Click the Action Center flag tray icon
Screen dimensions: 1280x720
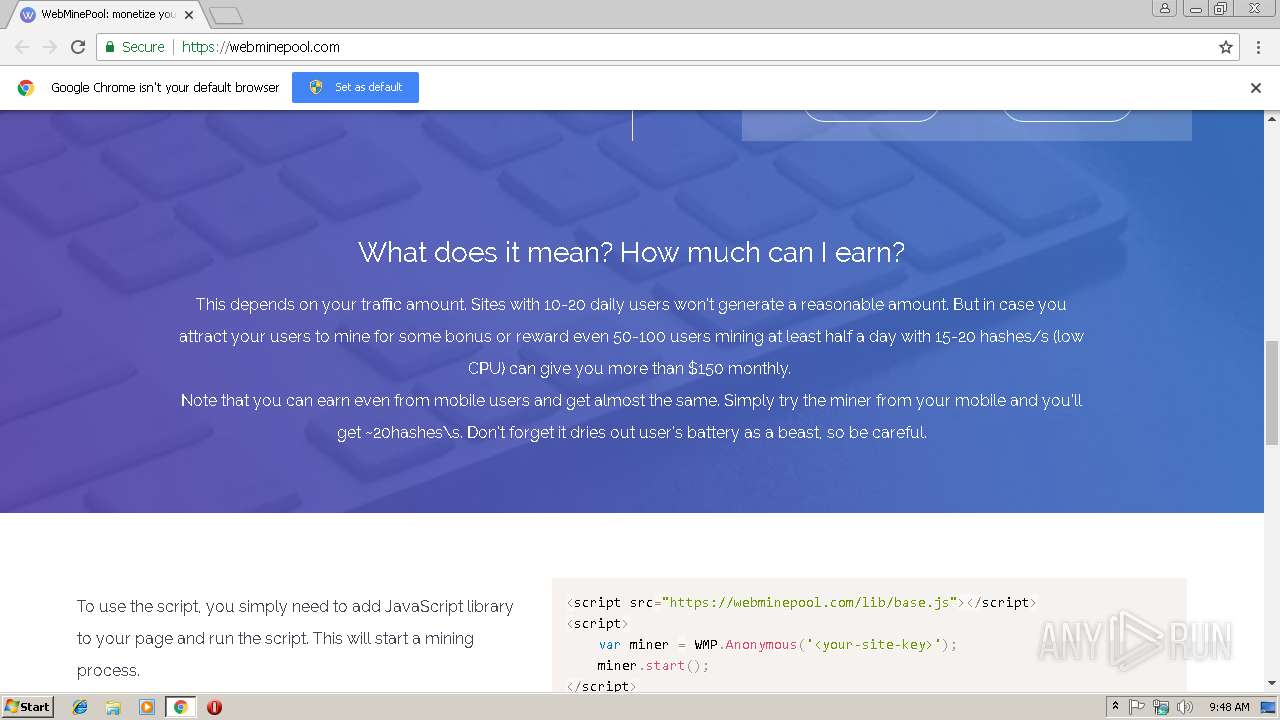(x=1137, y=707)
